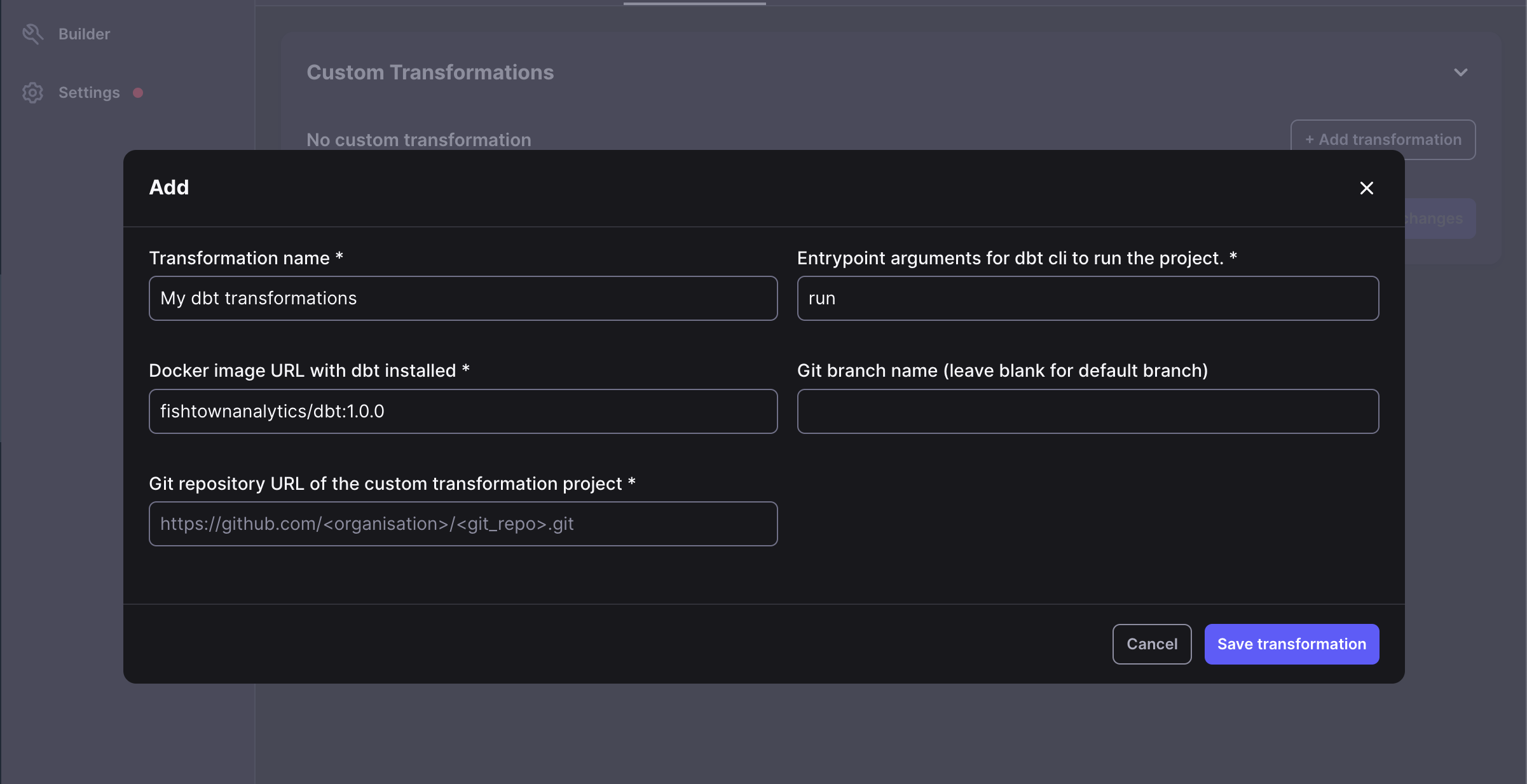The height and width of the screenshot is (784, 1527).
Task: Collapse the Custom Transformations section chevron
Action: (x=1460, y=72)
